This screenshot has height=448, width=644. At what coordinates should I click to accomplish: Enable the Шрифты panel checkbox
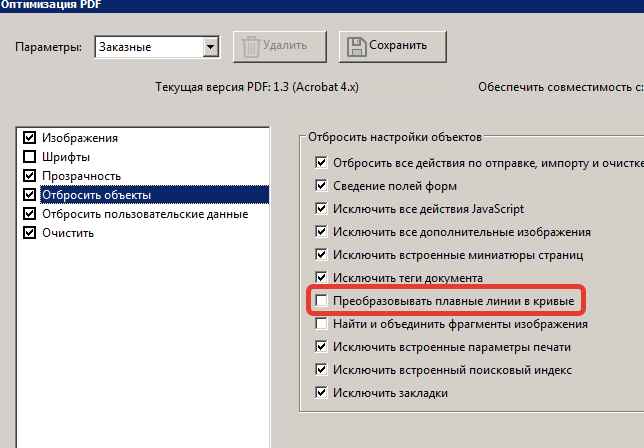tap(29, 156)
